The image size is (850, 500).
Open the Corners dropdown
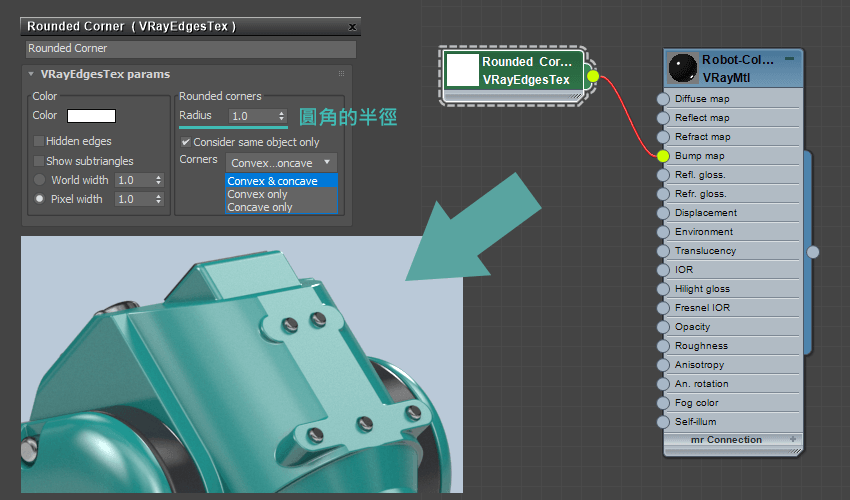[x=282, y=162]
